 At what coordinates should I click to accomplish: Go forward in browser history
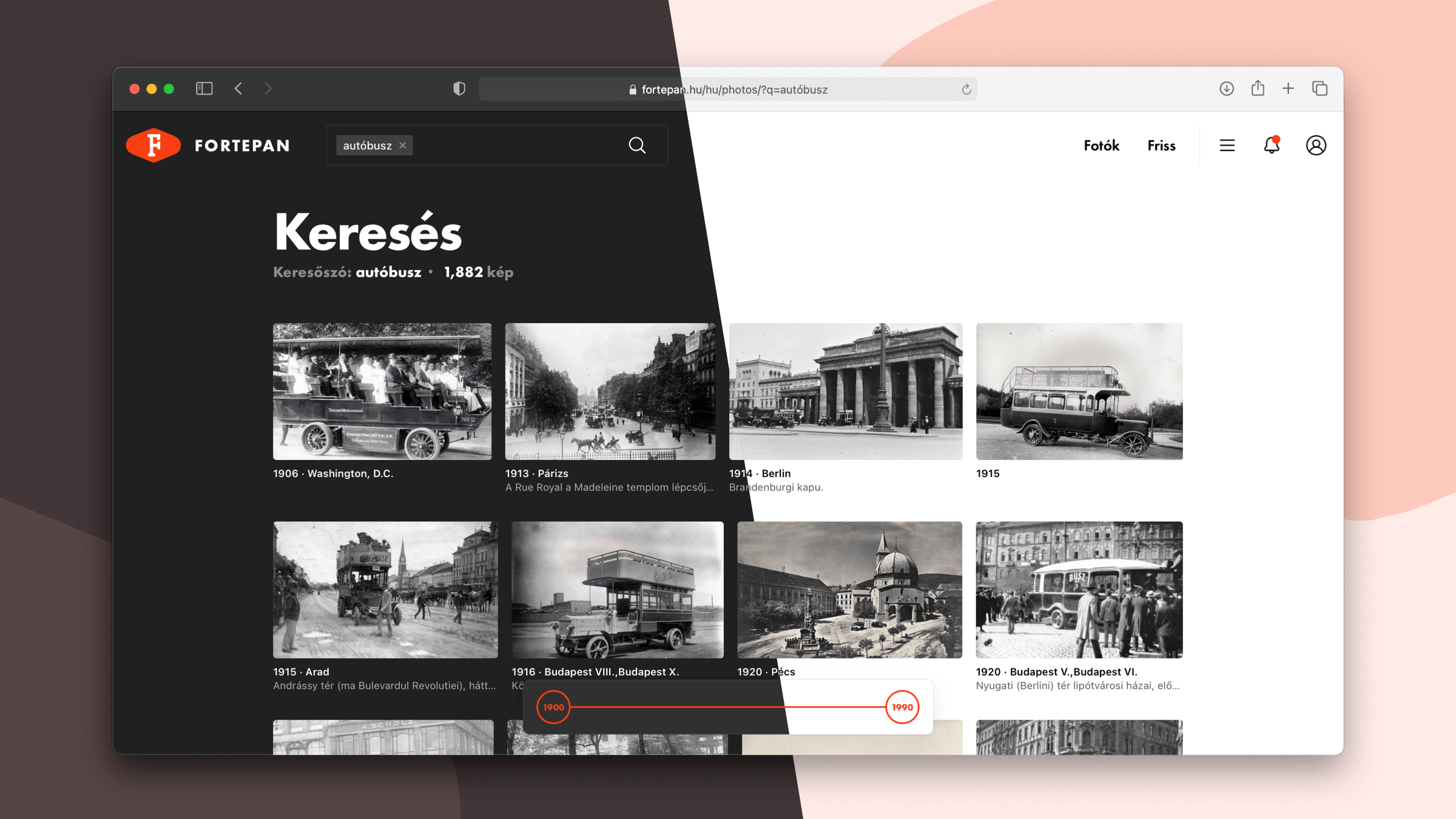coord(268,89)
